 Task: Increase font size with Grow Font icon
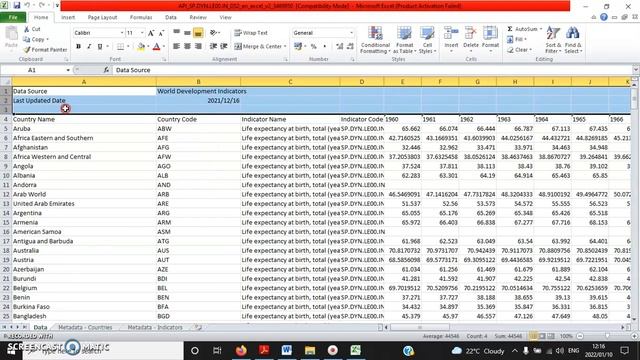coord(151,33)
